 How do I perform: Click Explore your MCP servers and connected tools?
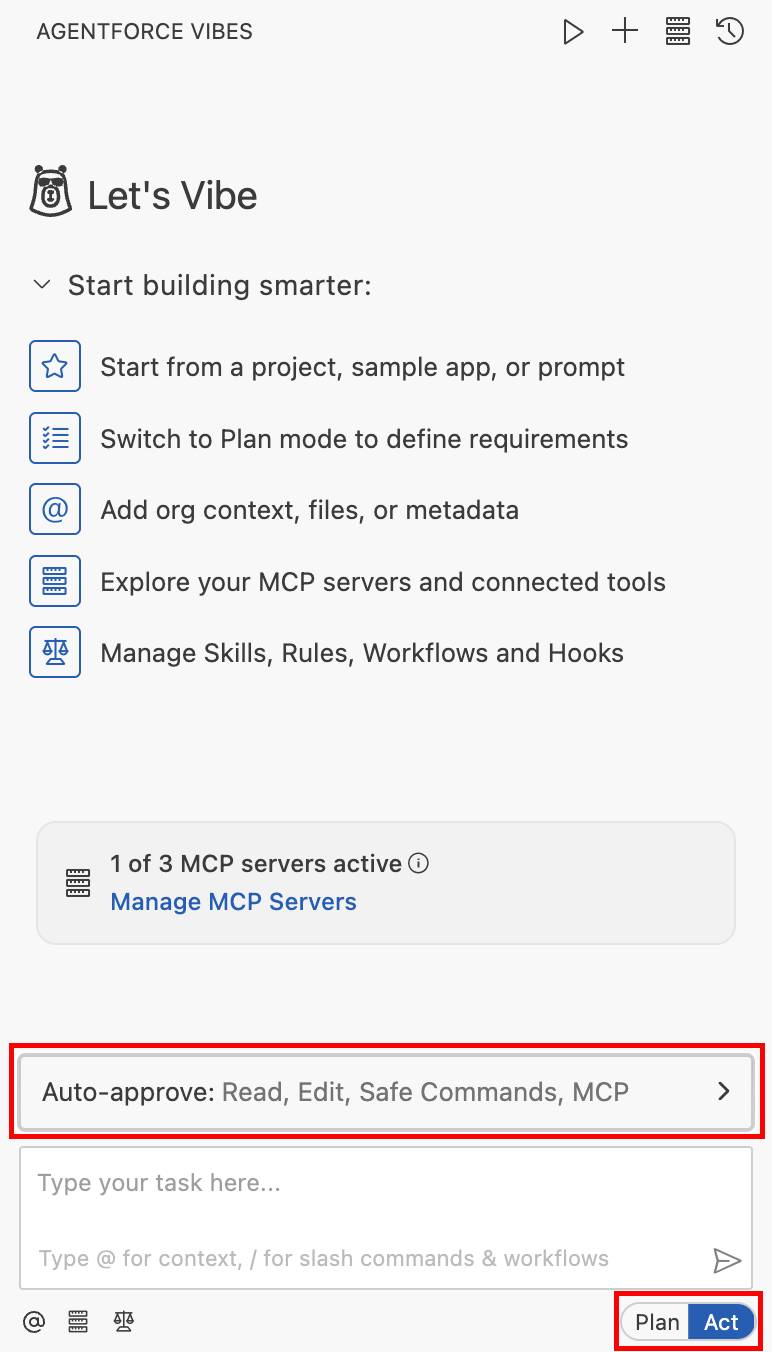pos(383,582)
